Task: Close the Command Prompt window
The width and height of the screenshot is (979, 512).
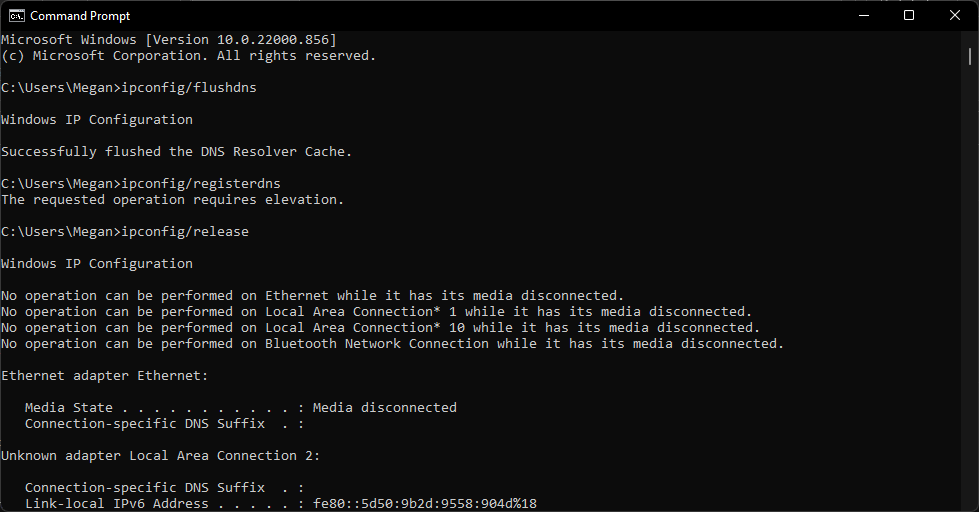Action: 955,16
